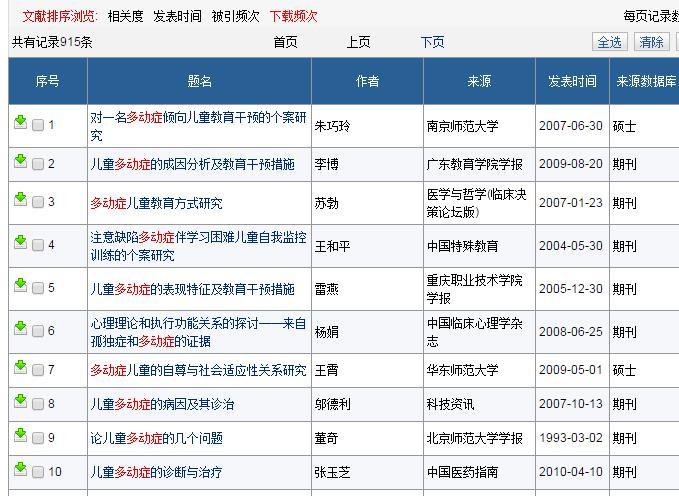The width and height of the screenshot is (679, 496).
Task: Go to 首页 first page
Action: pyautogui.click(x=285, y=42)
